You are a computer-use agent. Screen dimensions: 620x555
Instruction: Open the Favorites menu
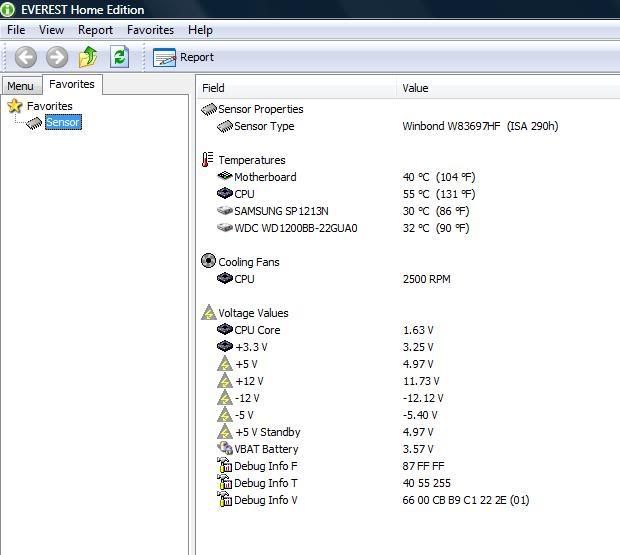150,30
